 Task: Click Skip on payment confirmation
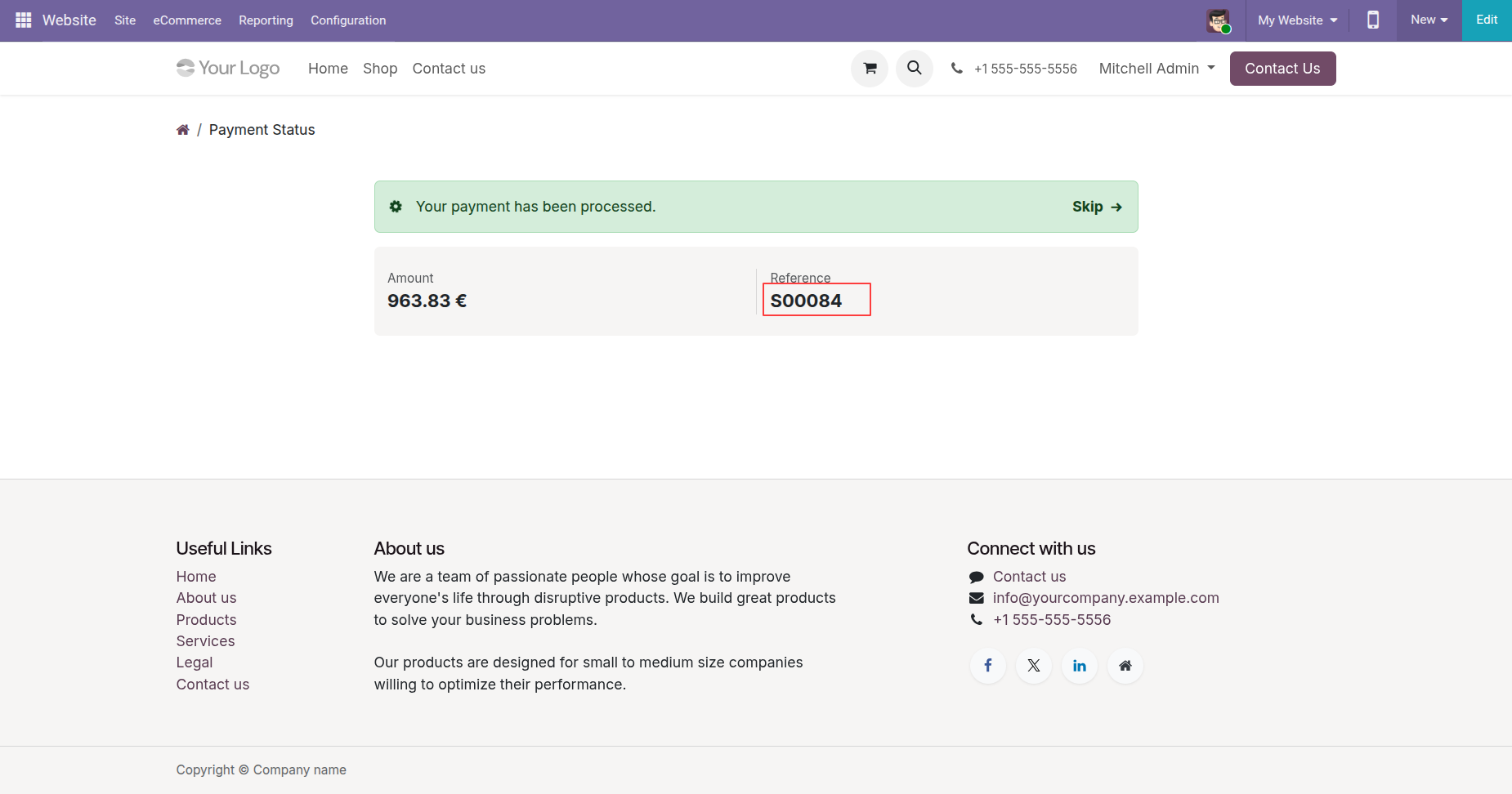(x=1097, y=207)
